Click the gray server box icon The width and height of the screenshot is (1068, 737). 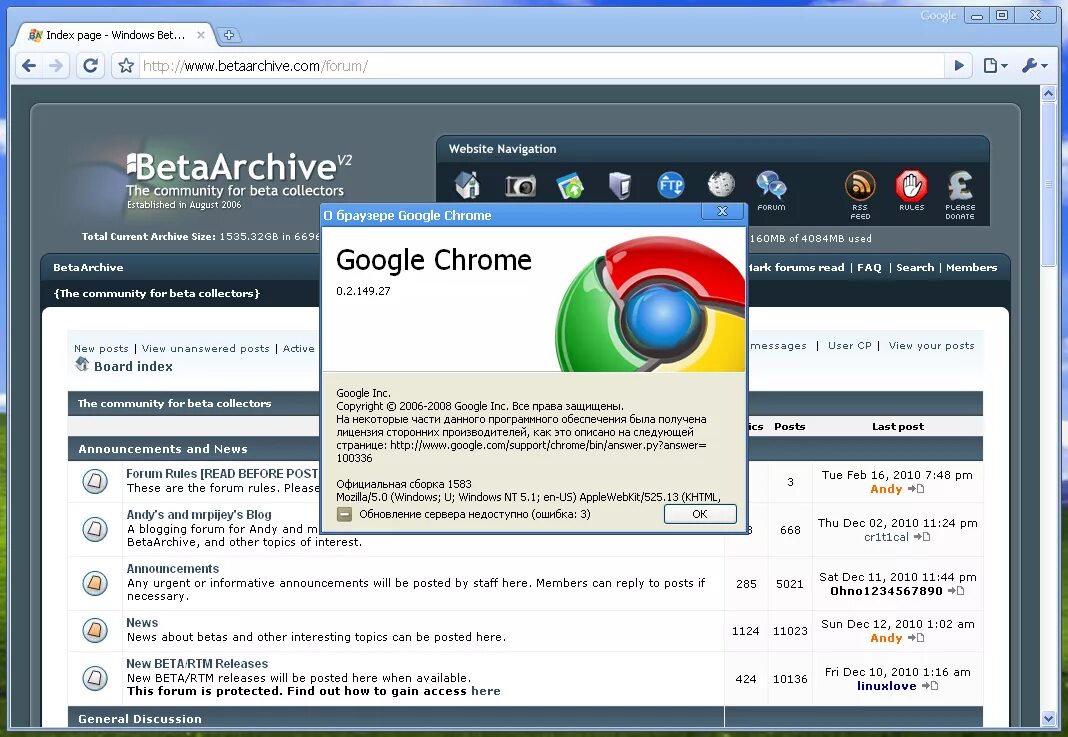click(x=619, y=185)
